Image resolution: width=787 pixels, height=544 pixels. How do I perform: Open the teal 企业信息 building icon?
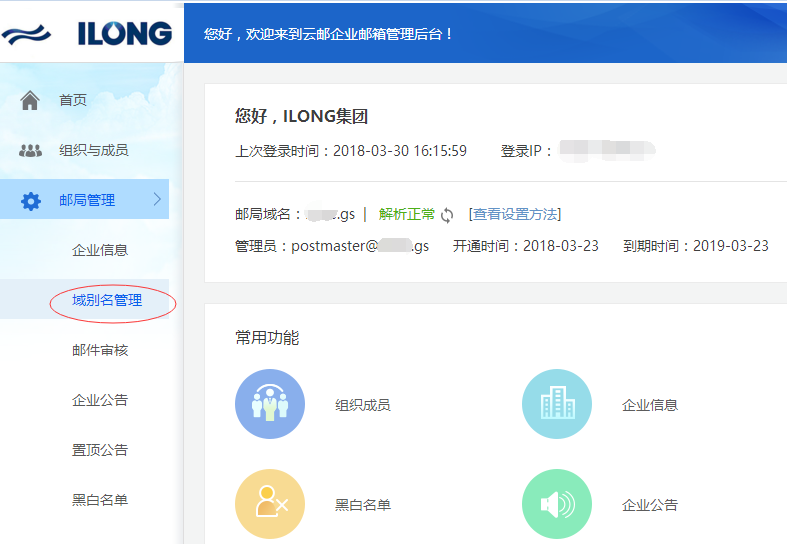(x=557, y=405)
